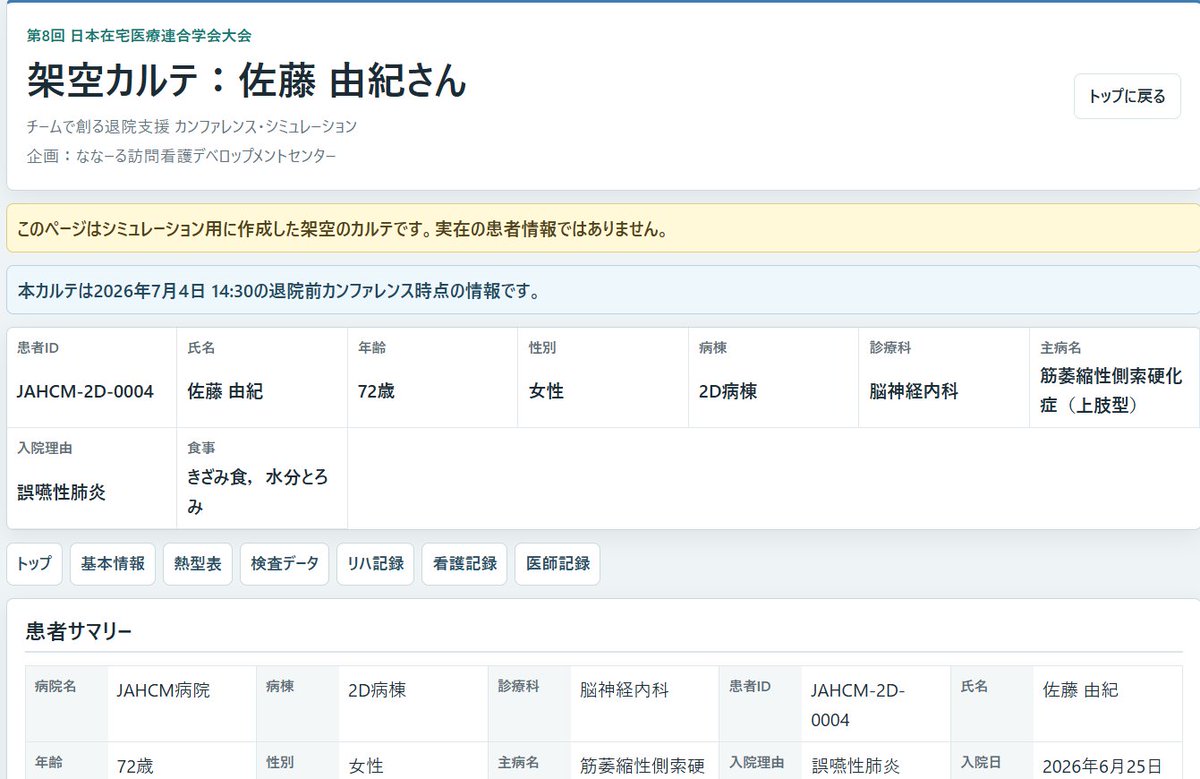
Task: Click the name 佐藤 由紀 in header card
Action: 225,392
